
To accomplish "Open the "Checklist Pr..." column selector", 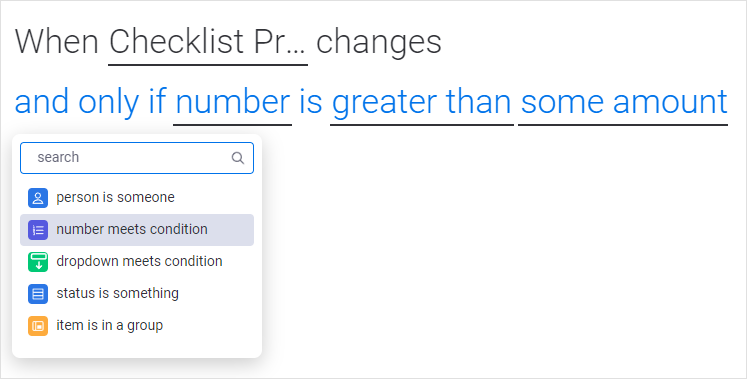I will [208, 43].
